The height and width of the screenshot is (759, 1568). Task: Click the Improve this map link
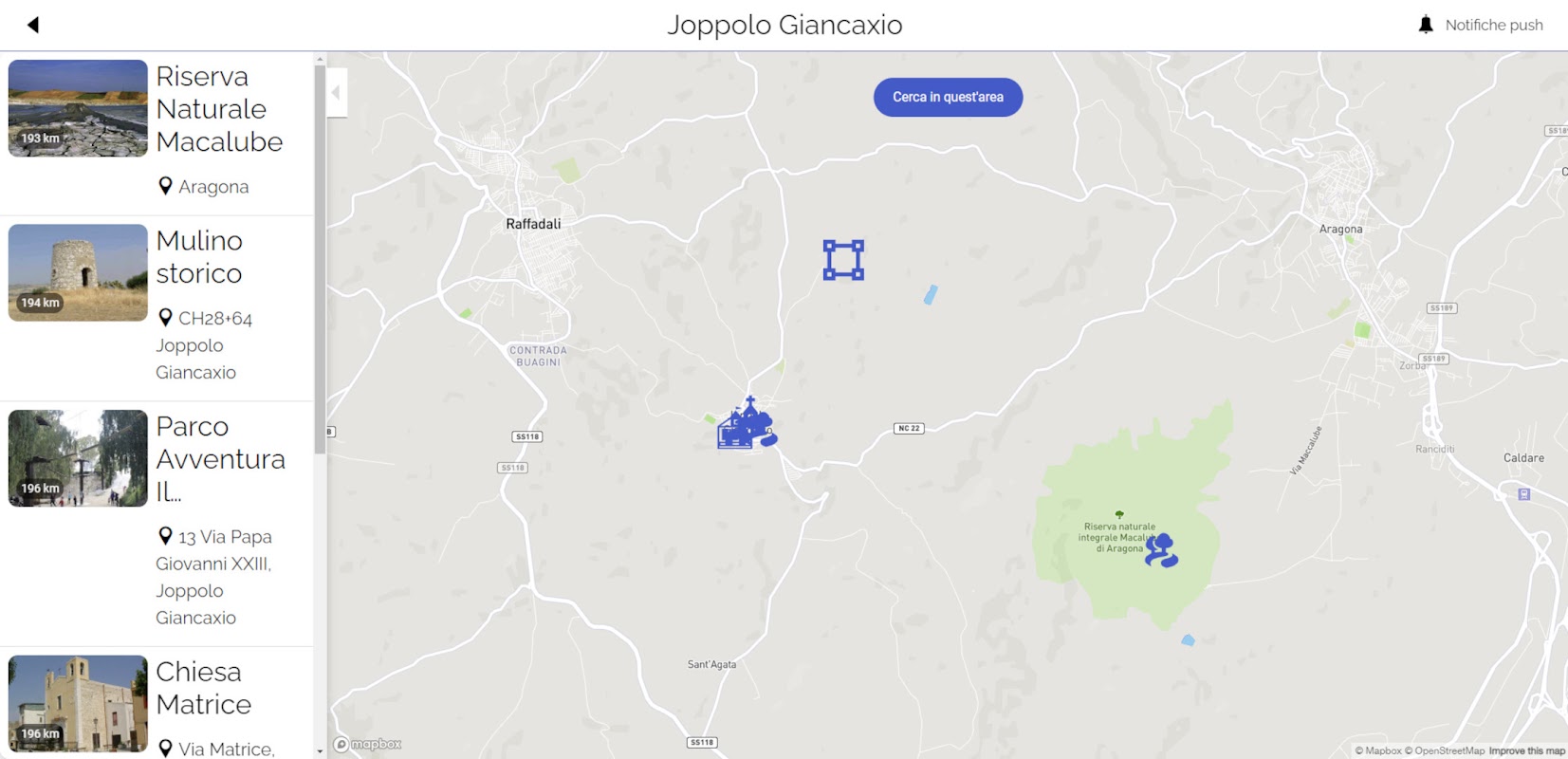(1526, 750)
